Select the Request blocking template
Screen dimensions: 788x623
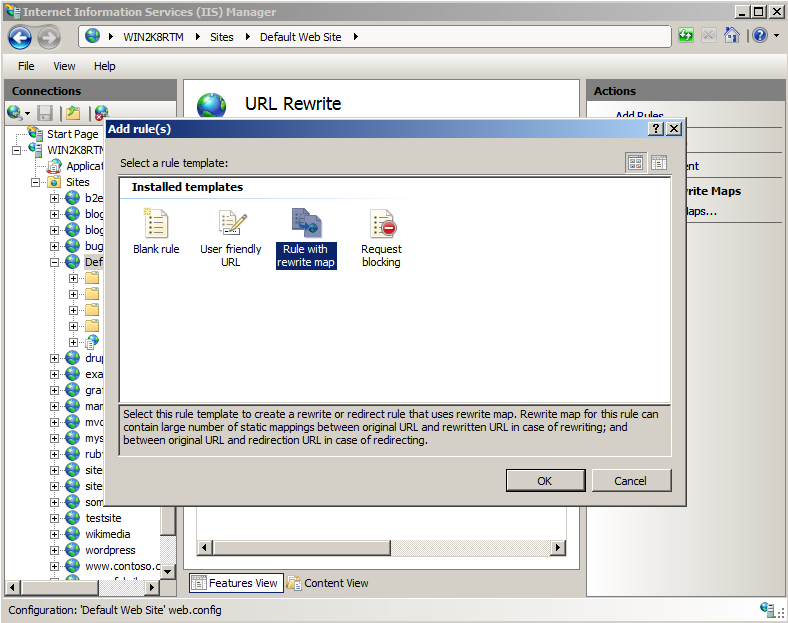point(381,239)
